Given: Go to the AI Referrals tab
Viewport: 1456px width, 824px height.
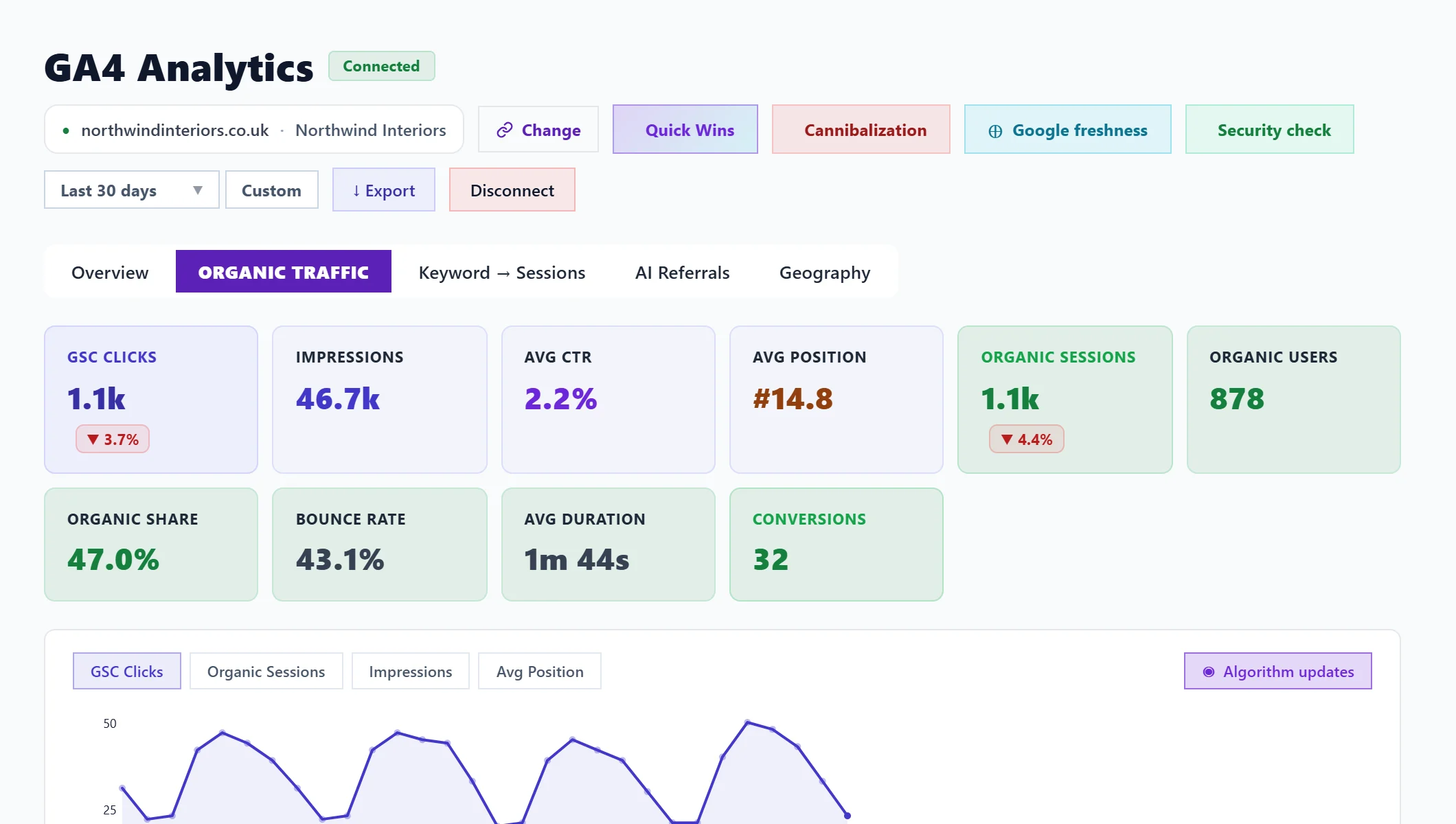Looking at the screenshot, I should coord(683,272).
